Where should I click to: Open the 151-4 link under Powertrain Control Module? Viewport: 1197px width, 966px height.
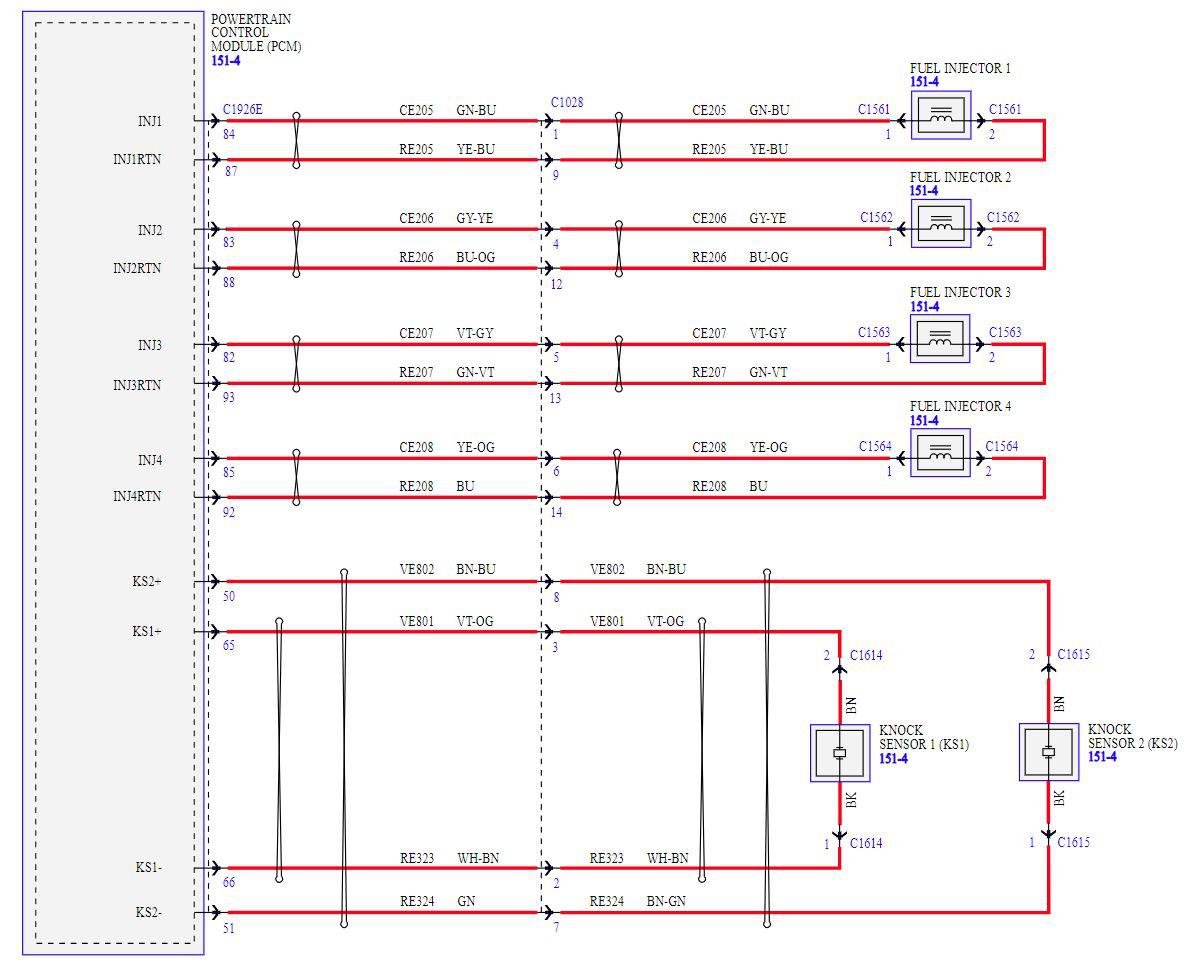[225, 60]
